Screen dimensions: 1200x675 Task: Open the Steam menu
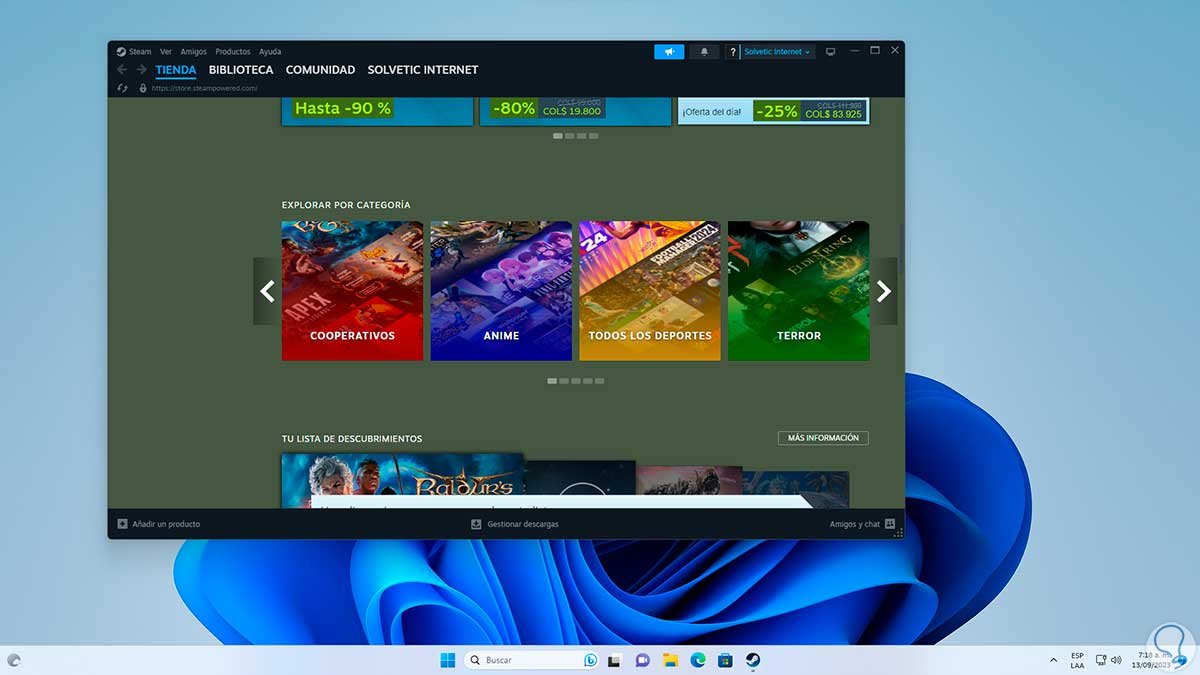click(140, 52)
